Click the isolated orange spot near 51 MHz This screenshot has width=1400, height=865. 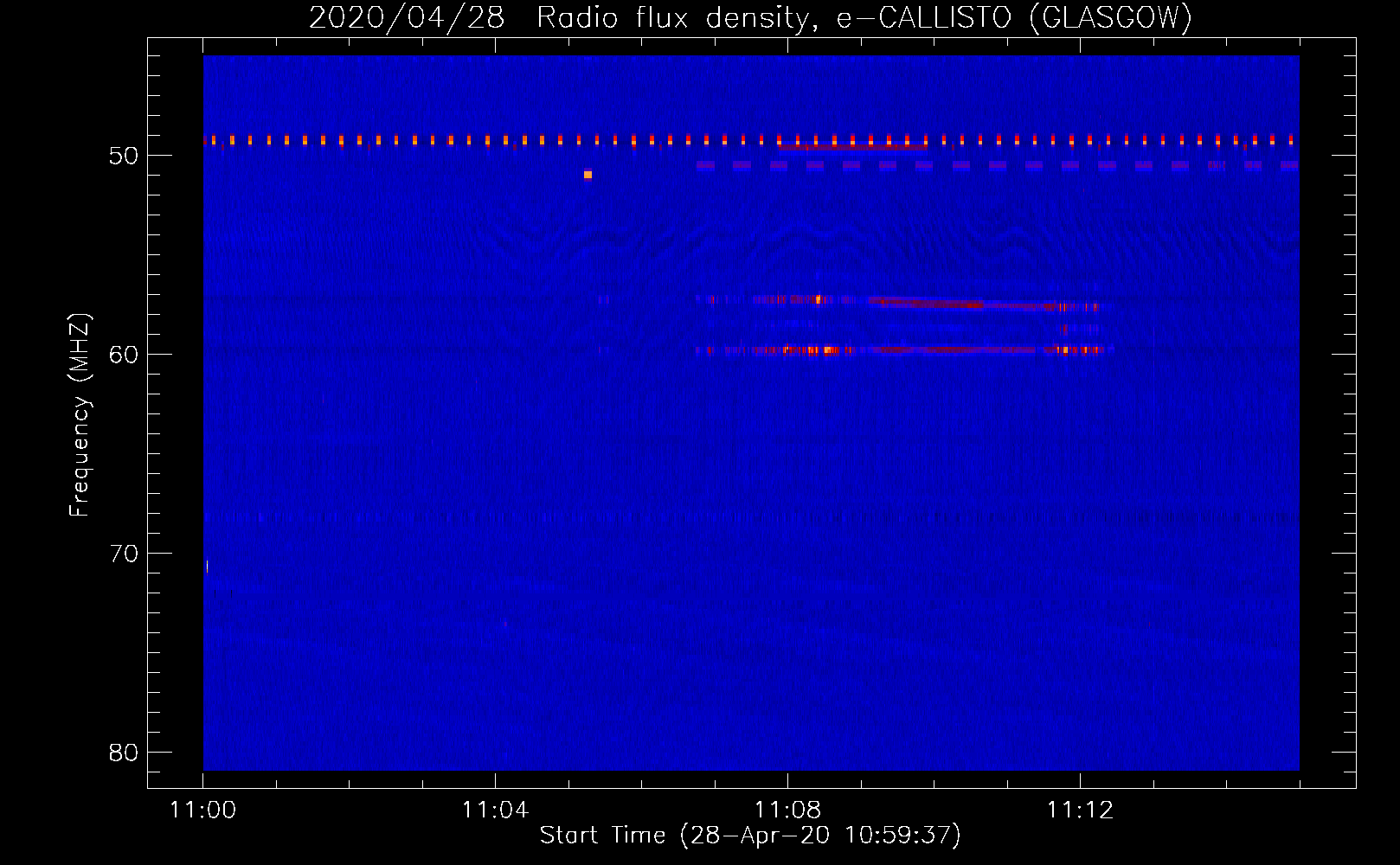point(588,175)
